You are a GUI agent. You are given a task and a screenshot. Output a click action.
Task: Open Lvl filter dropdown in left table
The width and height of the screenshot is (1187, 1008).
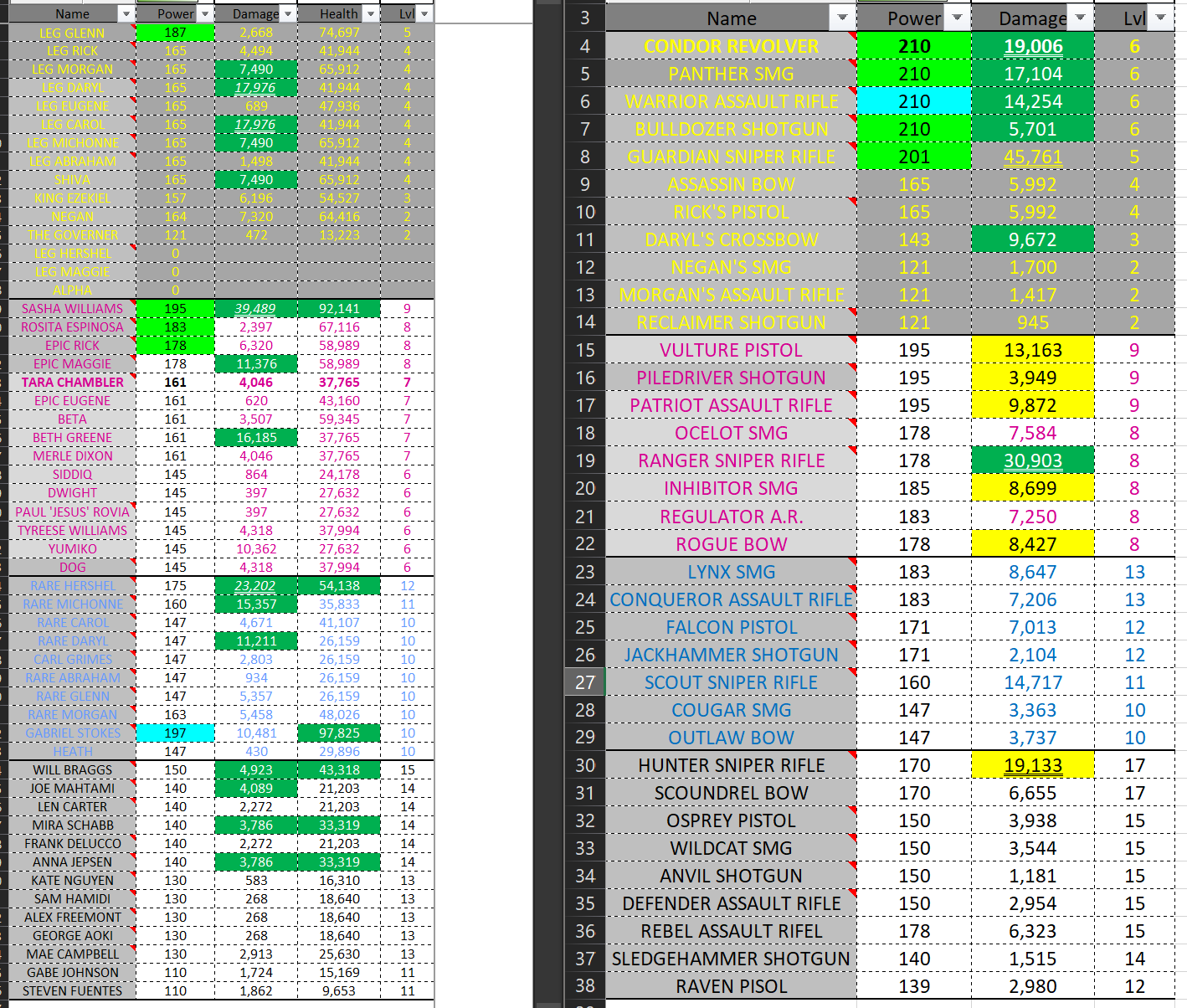point(424,14)
